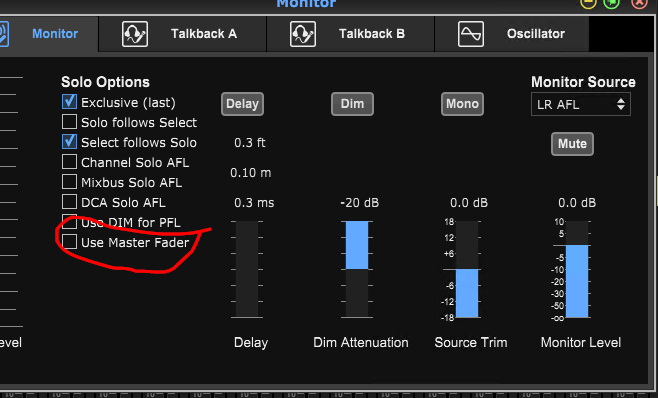
Task: Click the -20 dB dim value
Action: (360, 203)
